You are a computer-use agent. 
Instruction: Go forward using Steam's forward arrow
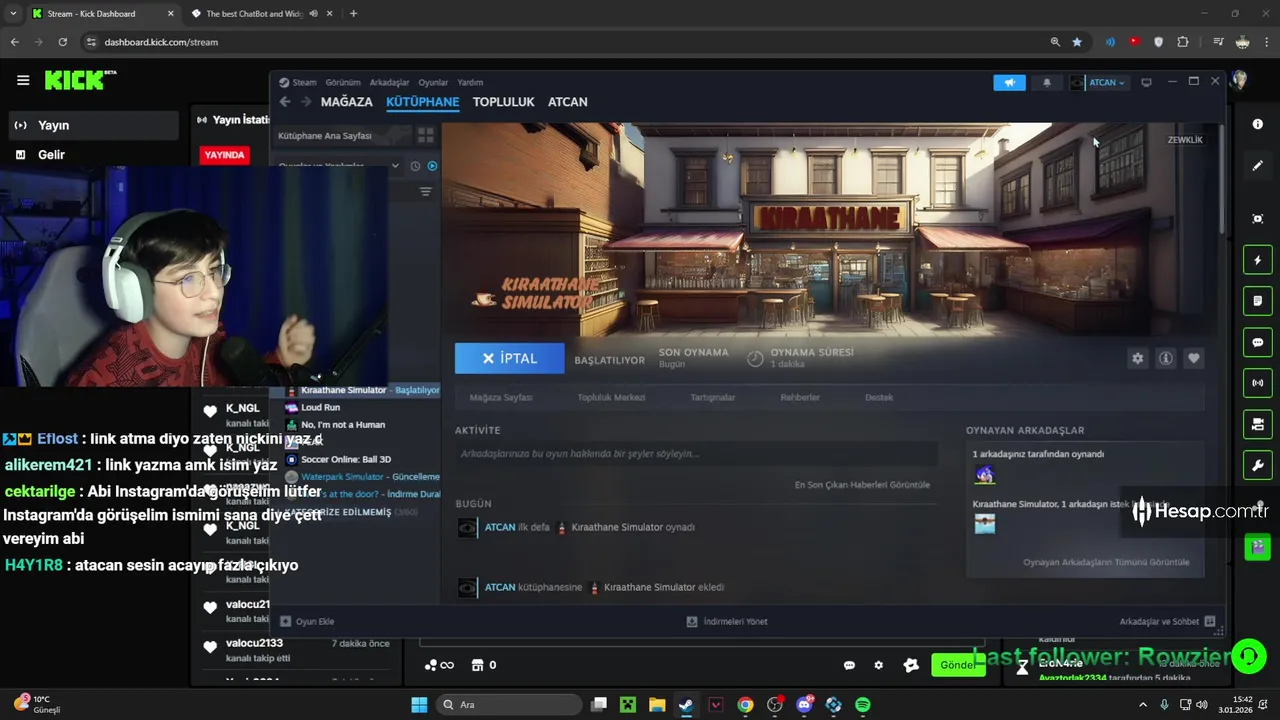306,102
